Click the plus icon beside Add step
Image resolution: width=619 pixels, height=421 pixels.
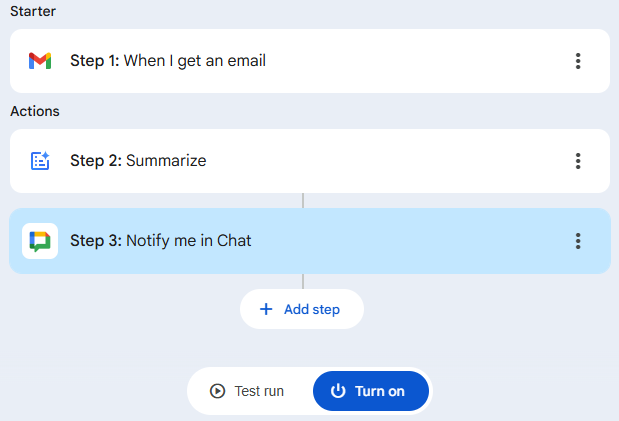point(266,310)
